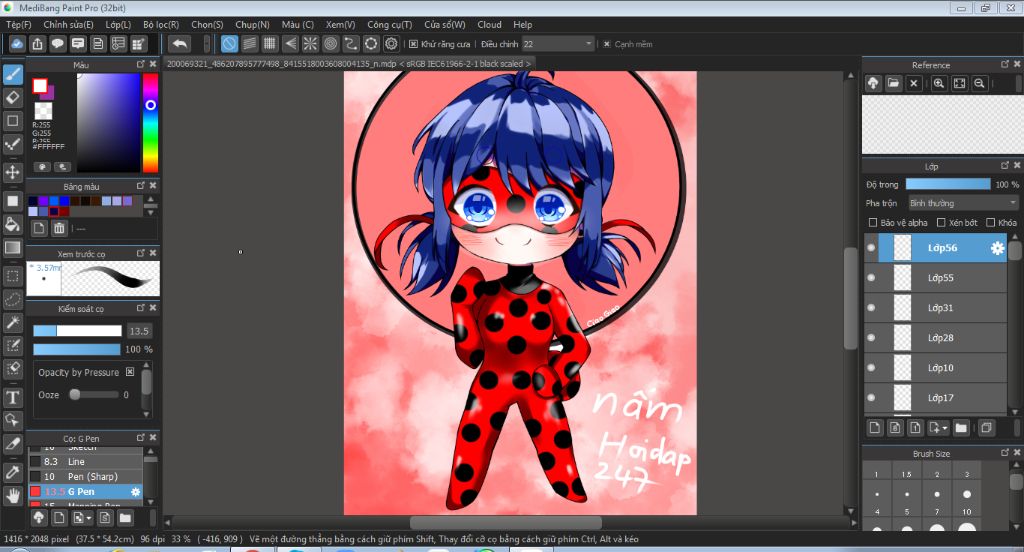Undock the Màu color panel
1024x552 pixels.
tap(140, 64)
